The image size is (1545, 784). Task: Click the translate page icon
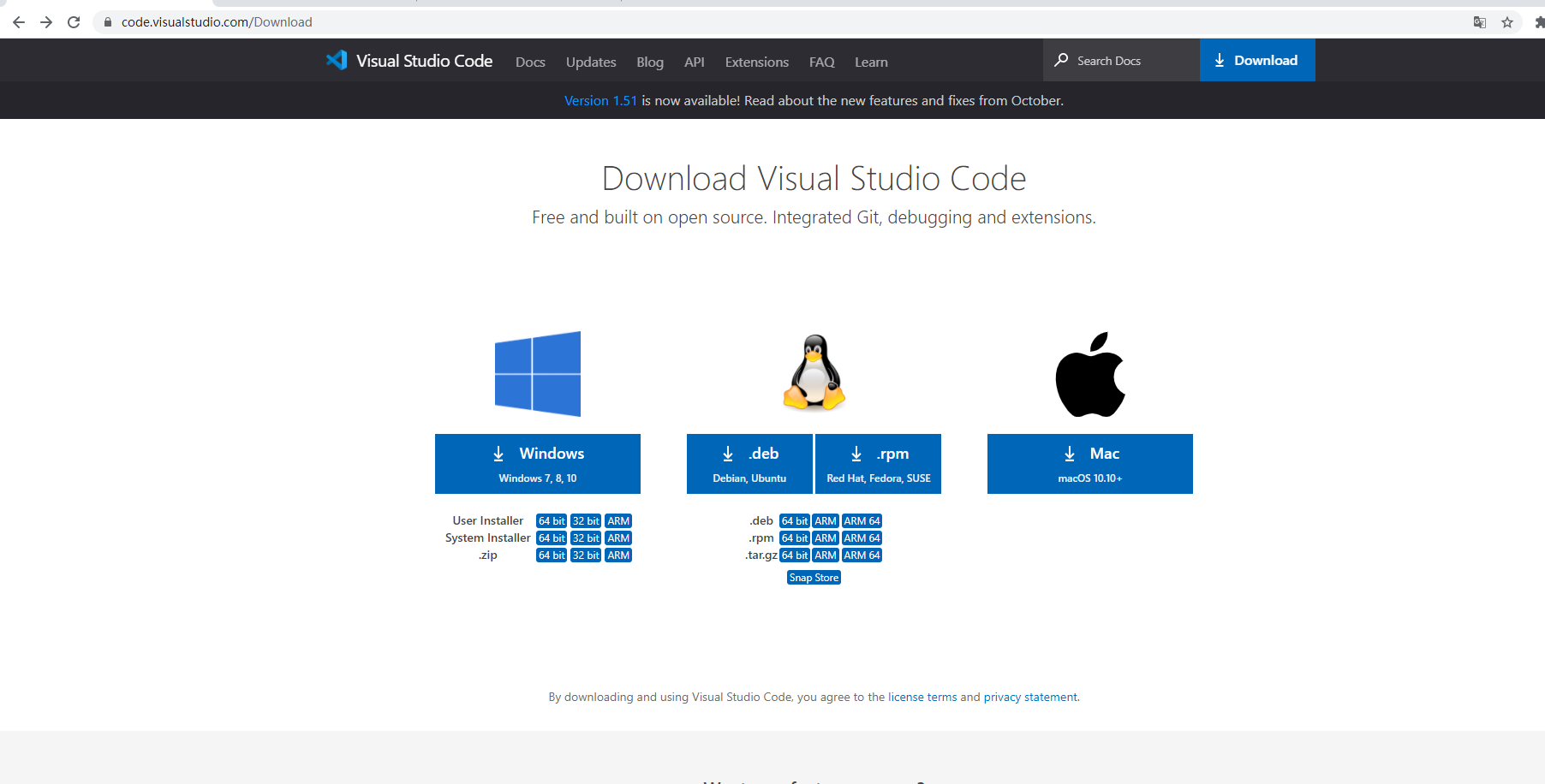tap(1479, 22)
